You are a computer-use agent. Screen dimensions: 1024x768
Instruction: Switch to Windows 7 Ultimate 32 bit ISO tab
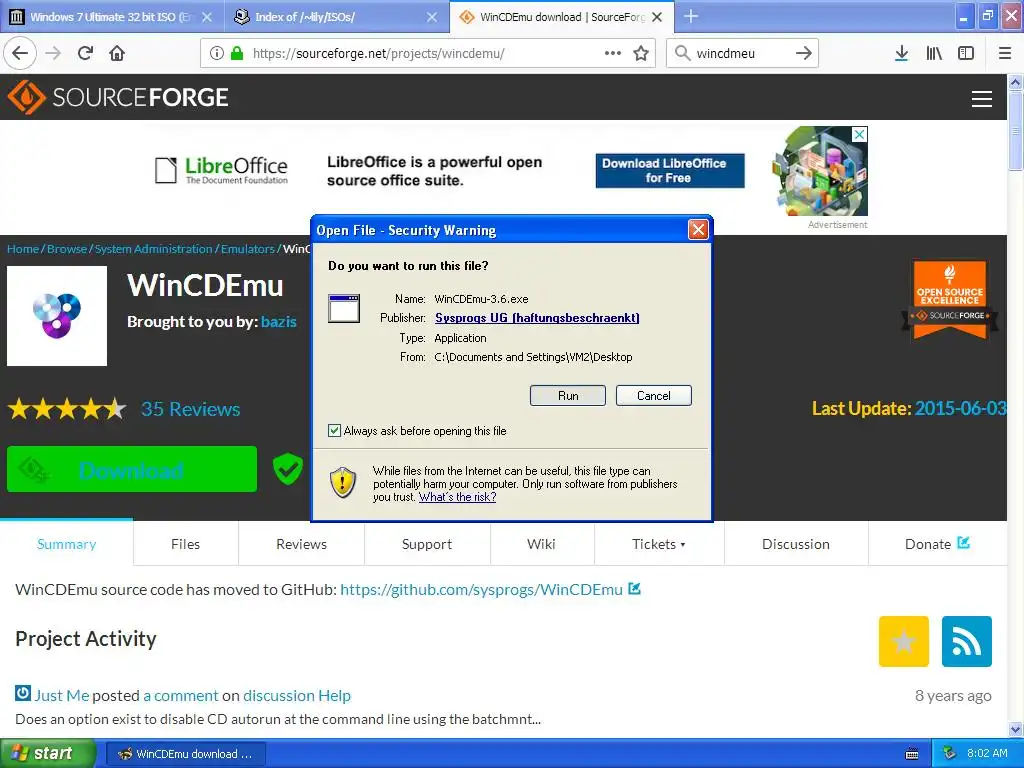[112, 16]
